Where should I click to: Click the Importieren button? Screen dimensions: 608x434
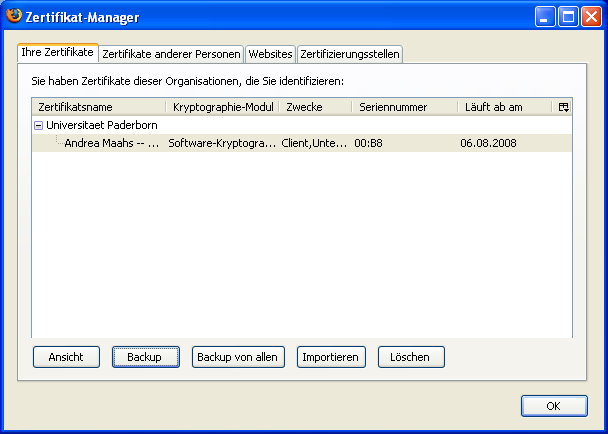pos(331,357)
